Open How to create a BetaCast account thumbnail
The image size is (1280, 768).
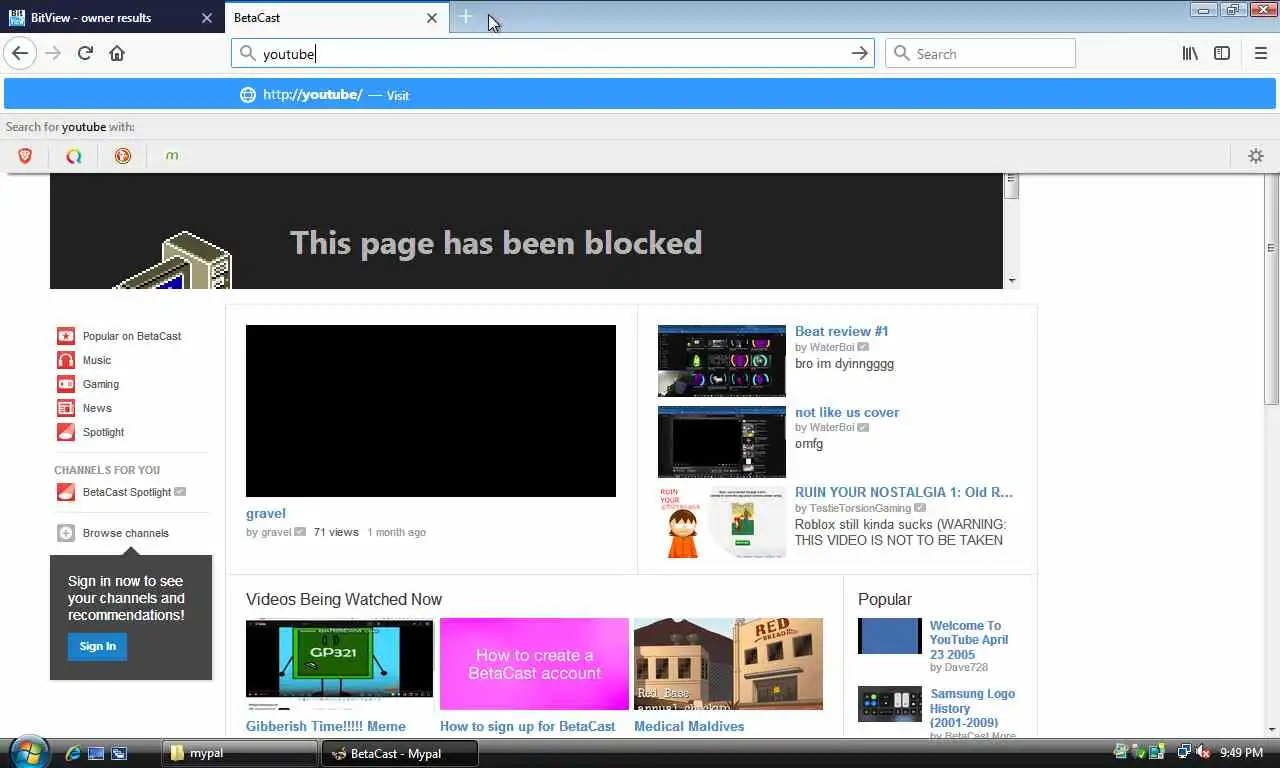pyautogui.click(x=534, y=664)
